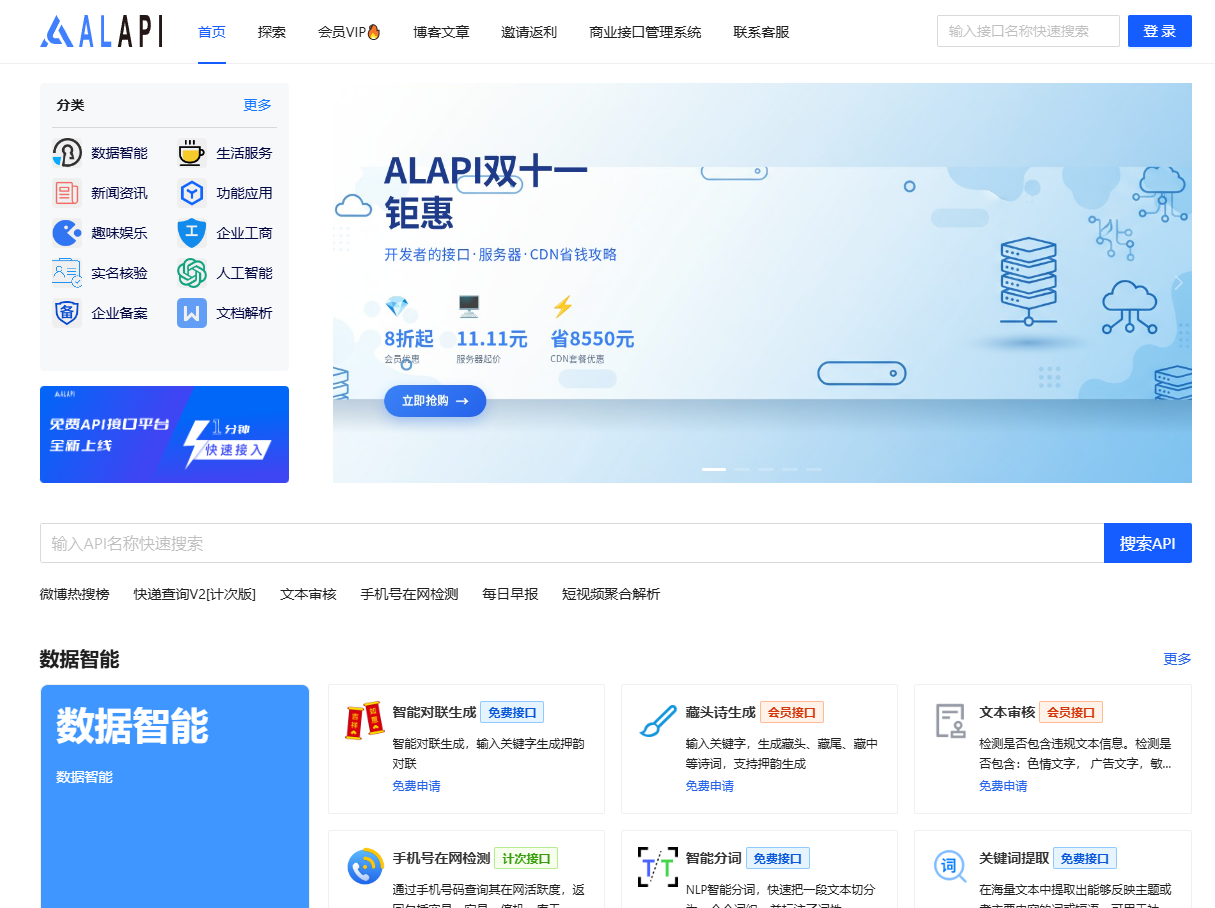1215x908 pixels.
Task: Click 快递查询V2[计次版] tag
Action: point(195,594)
